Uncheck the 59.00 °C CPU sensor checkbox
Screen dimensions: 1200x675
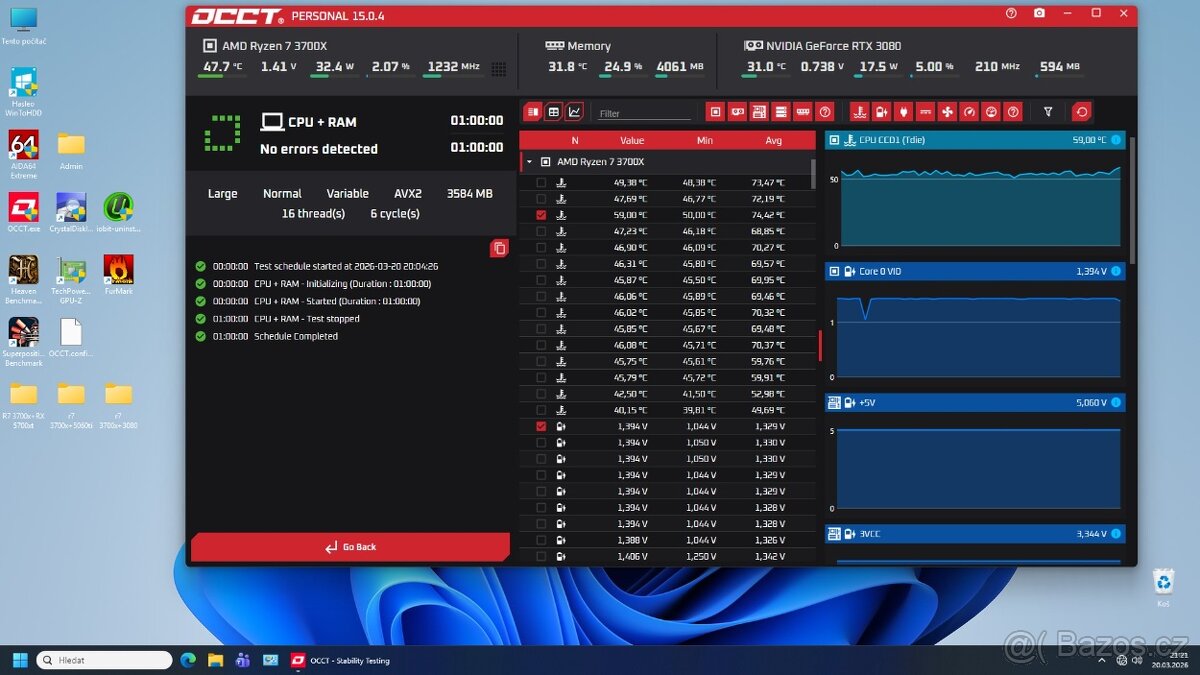541,214
